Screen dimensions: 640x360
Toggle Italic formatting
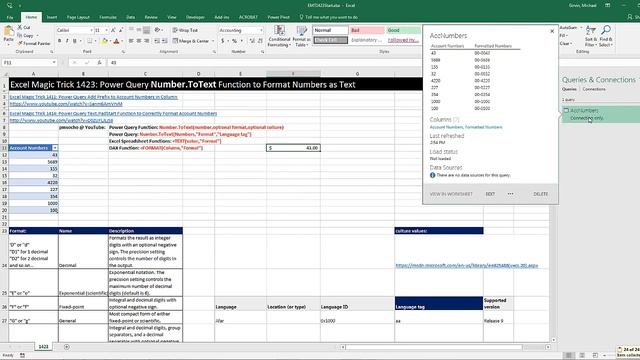tap(67, 41)
